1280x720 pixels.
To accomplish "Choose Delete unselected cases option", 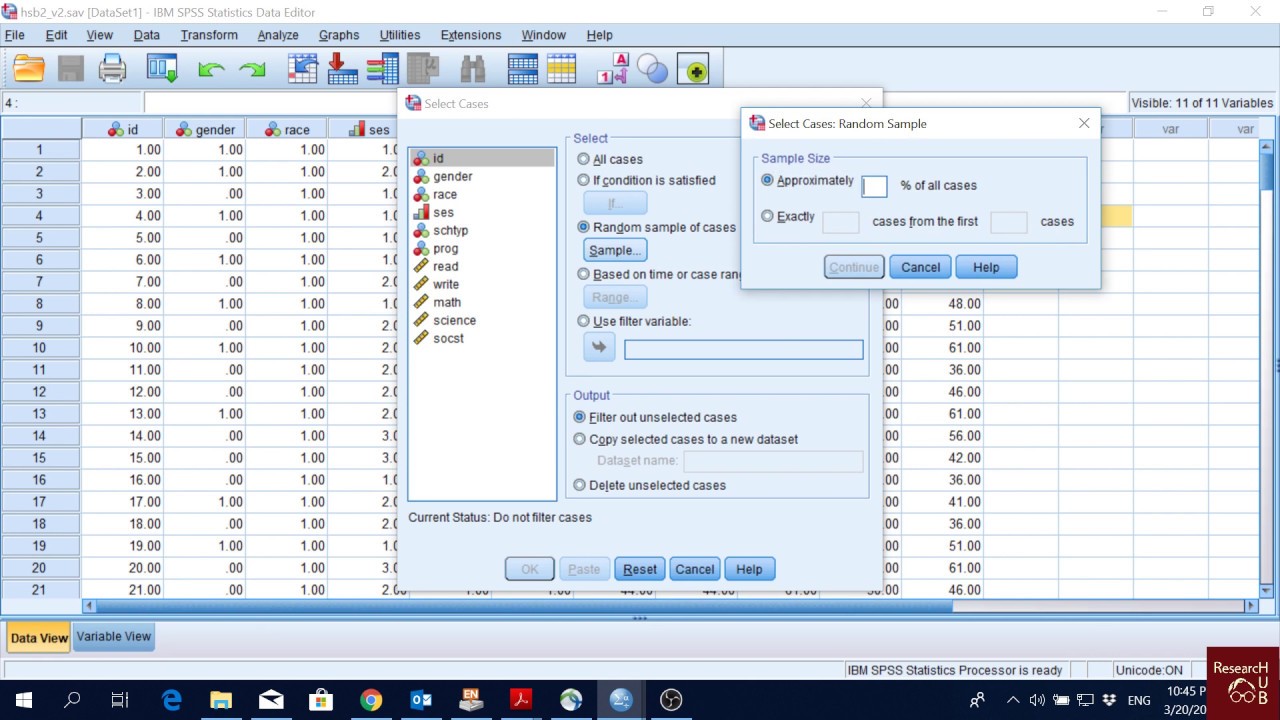I will point(579,485).
